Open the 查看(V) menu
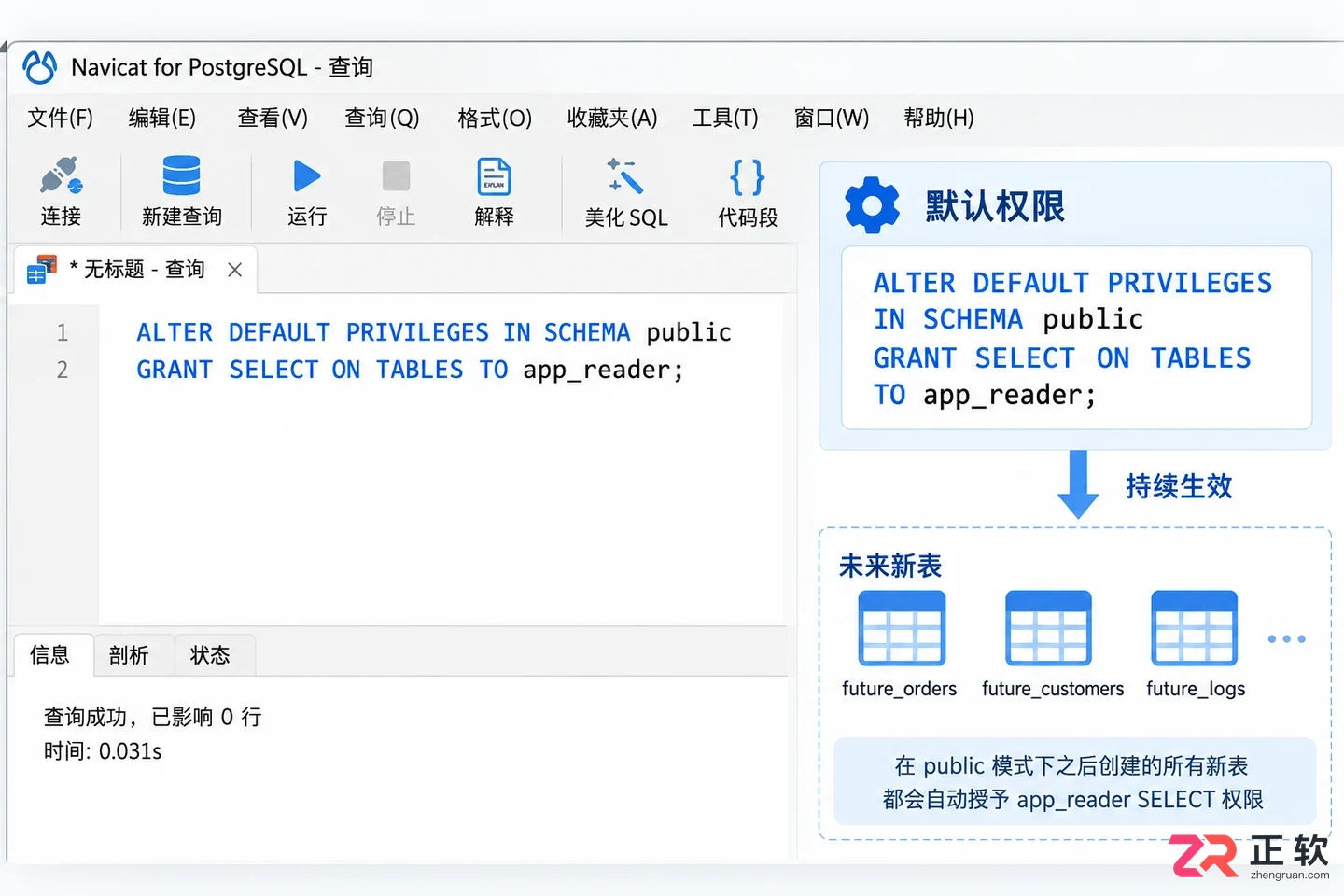 pyautogui.click(x=273, y=118)
